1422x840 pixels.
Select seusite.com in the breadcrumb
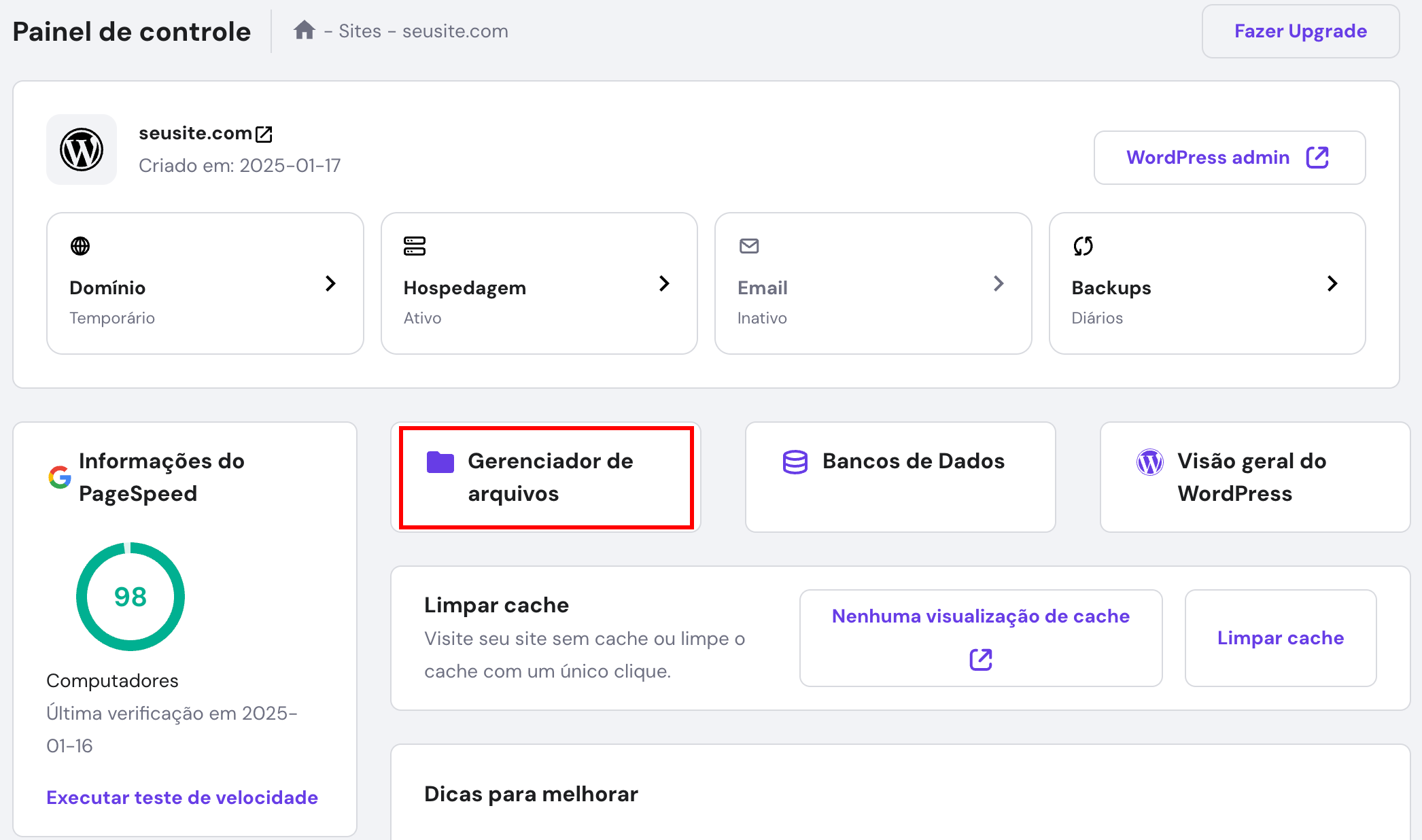coord(454,31)
